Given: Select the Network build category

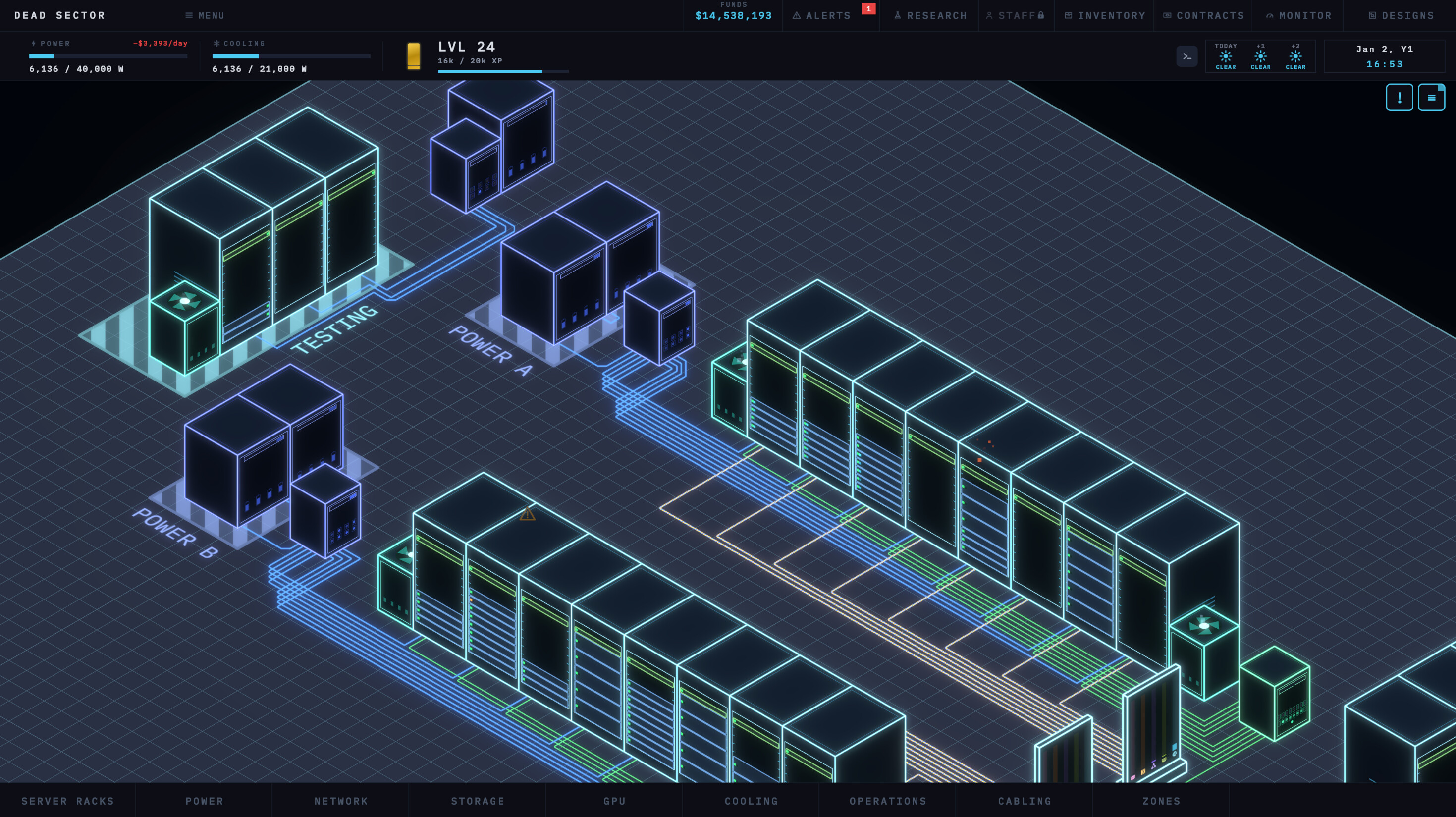Looking at the screenshot, I should pyautogui.click(x=341, y=801).
